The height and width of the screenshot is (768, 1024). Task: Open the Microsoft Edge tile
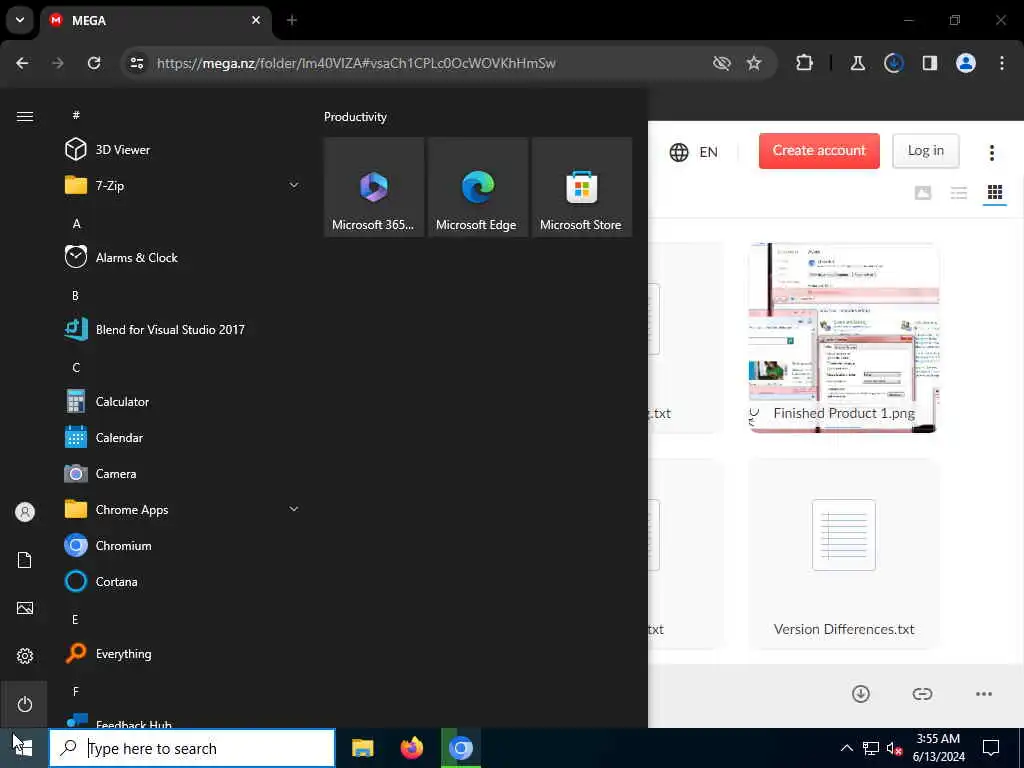477,187
